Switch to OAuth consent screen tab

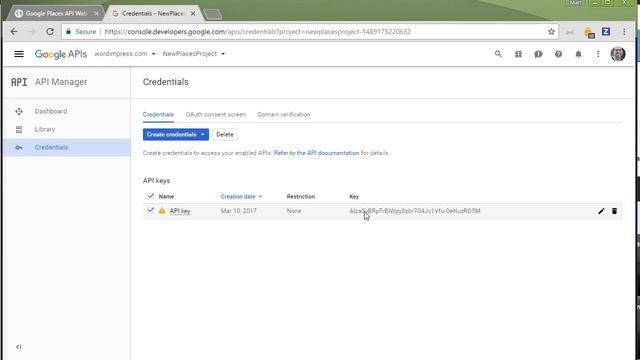click(216, 115)
